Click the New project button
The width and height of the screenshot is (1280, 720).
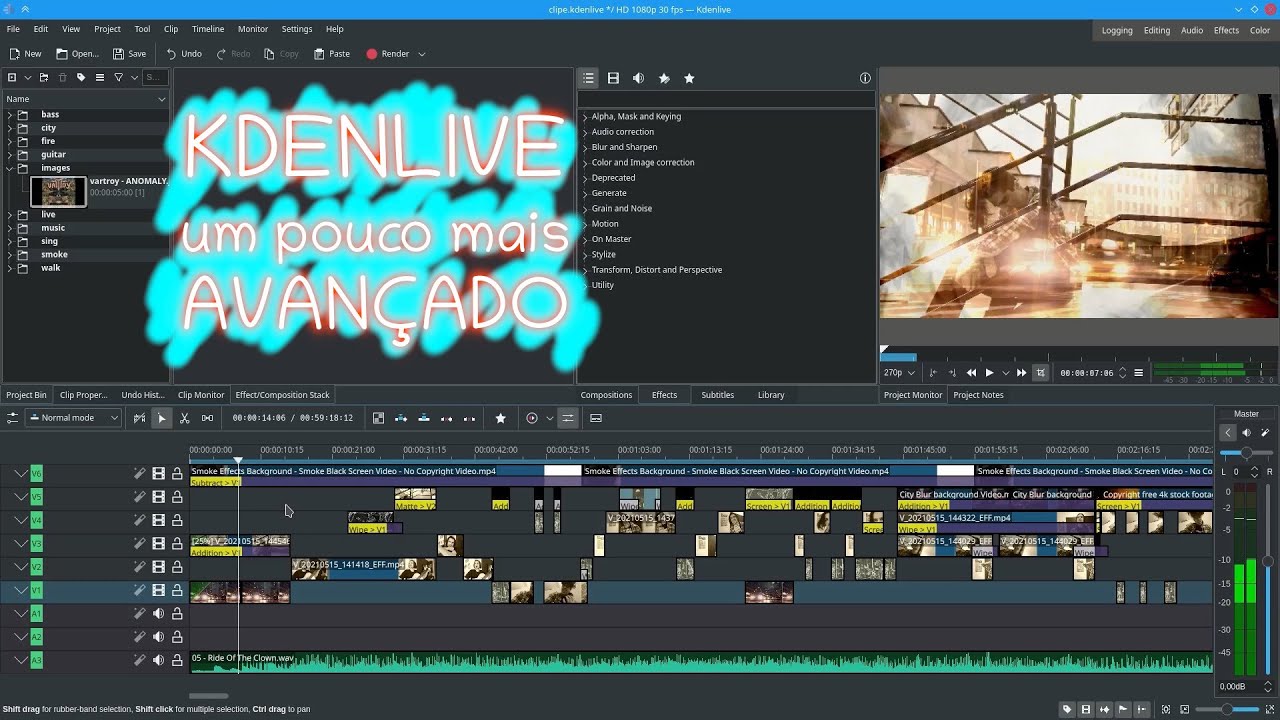coord(25,54)
